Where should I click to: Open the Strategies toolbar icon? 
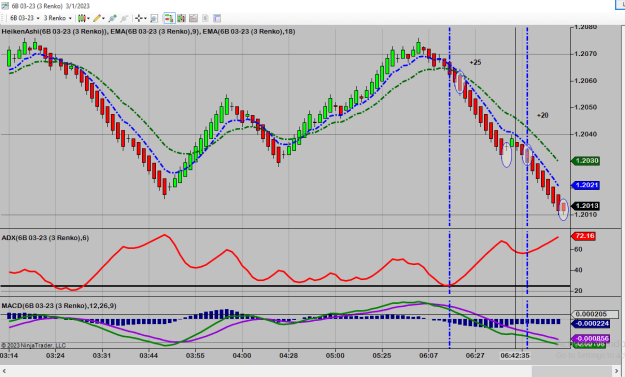(205, 18)
